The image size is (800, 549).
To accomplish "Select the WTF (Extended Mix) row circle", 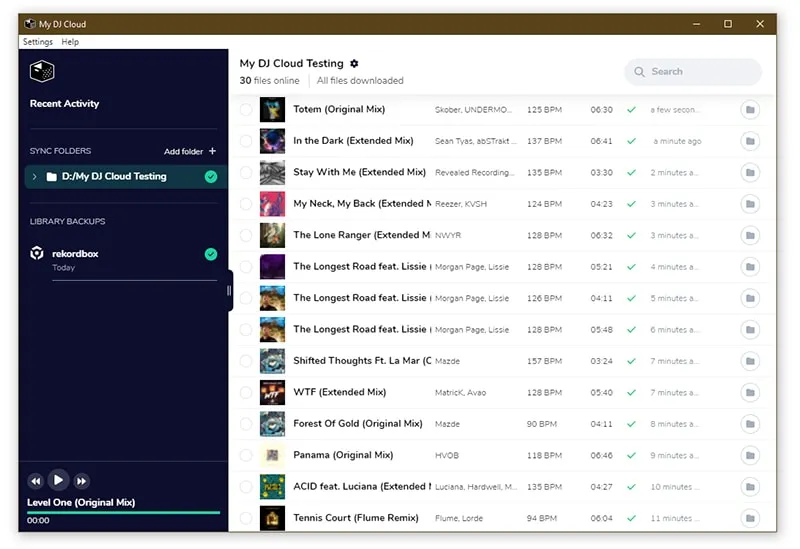I will pos(246,392).
